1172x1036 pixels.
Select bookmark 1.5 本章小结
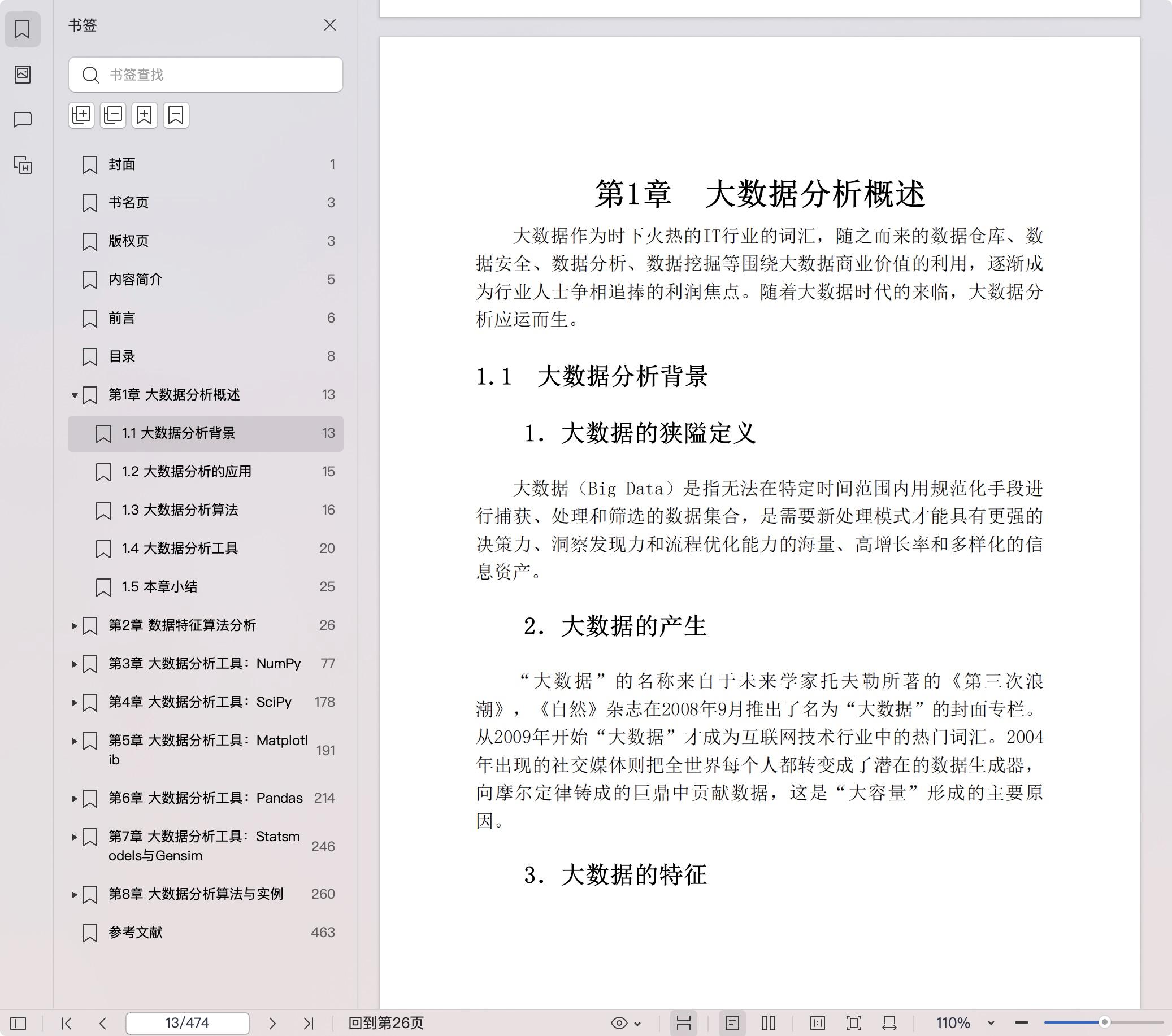[x=205, y=587]
